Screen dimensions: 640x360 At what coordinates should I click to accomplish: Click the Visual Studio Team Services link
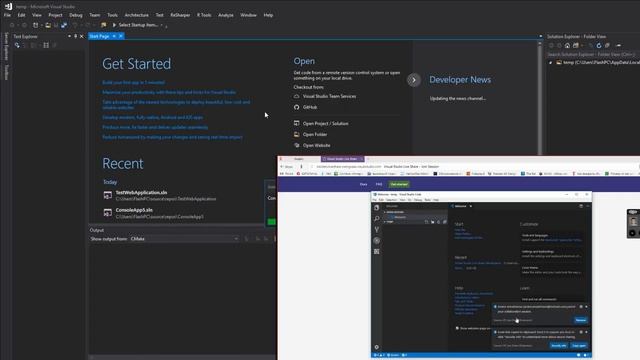pyautogui.click(x=329, y=96)
